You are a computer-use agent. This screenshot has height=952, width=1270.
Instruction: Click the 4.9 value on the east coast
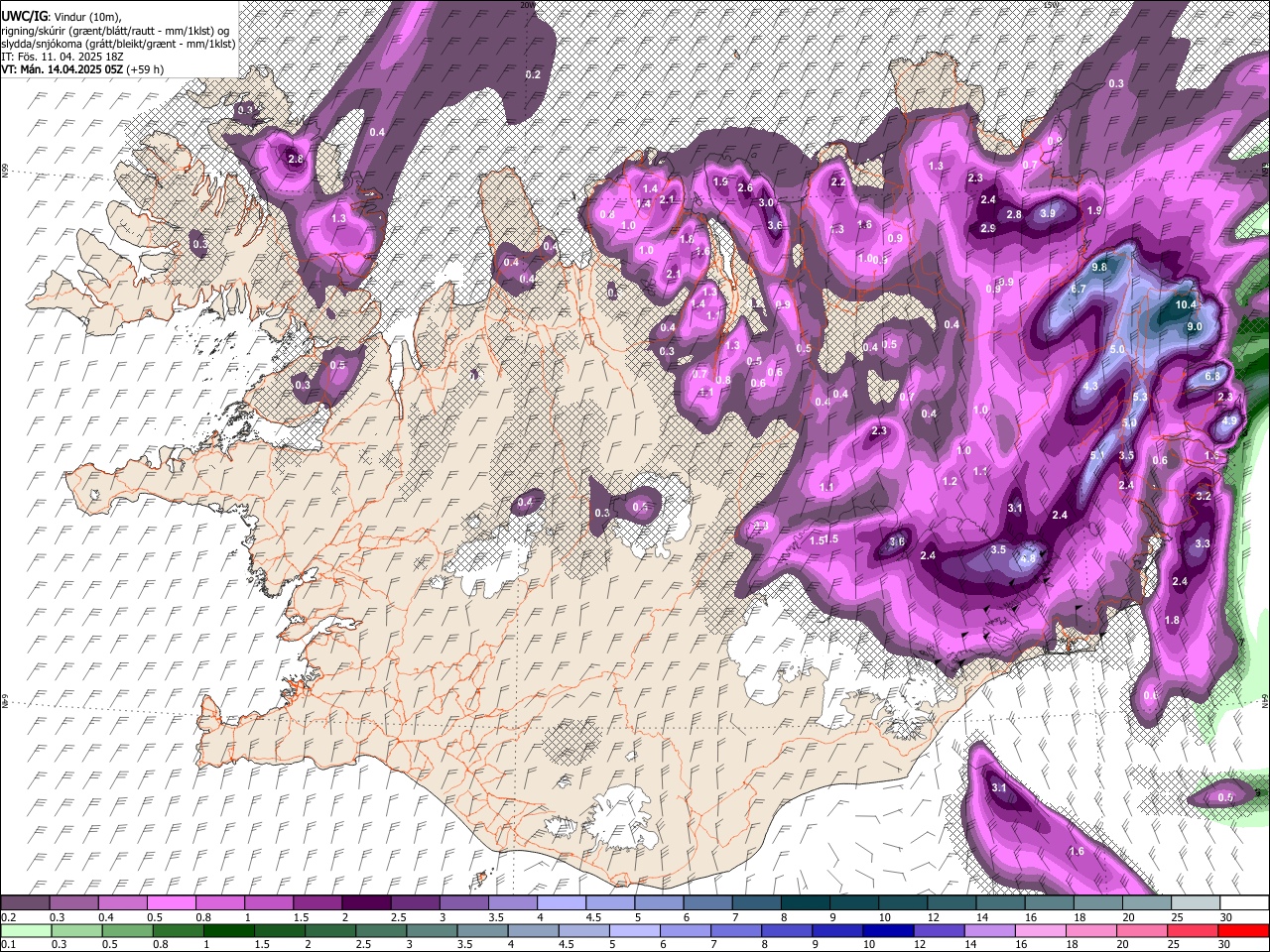pyautogui.click(x=1229, y=420)
